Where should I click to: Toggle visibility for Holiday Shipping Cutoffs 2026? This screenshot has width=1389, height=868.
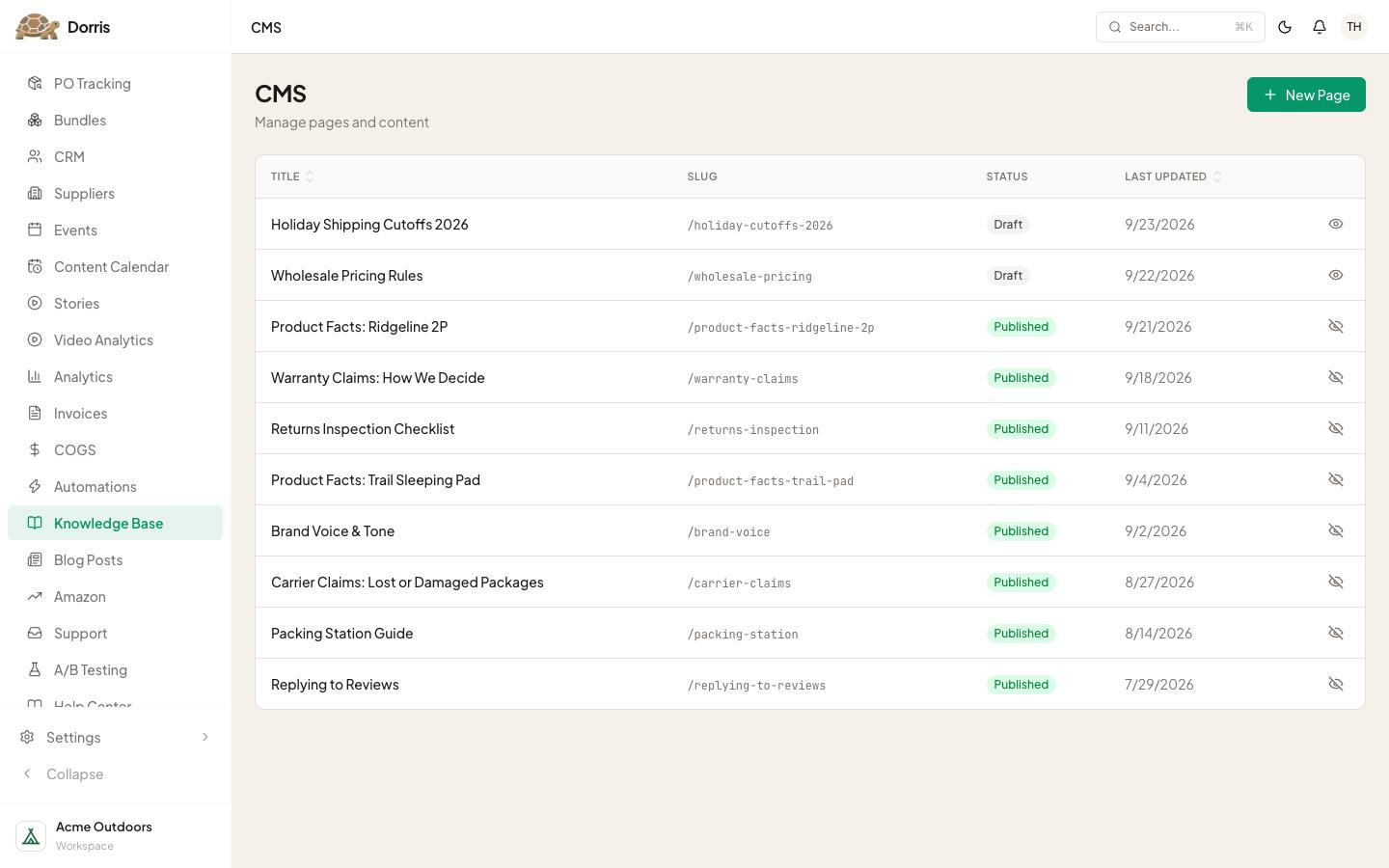(x=1336, y=224)
